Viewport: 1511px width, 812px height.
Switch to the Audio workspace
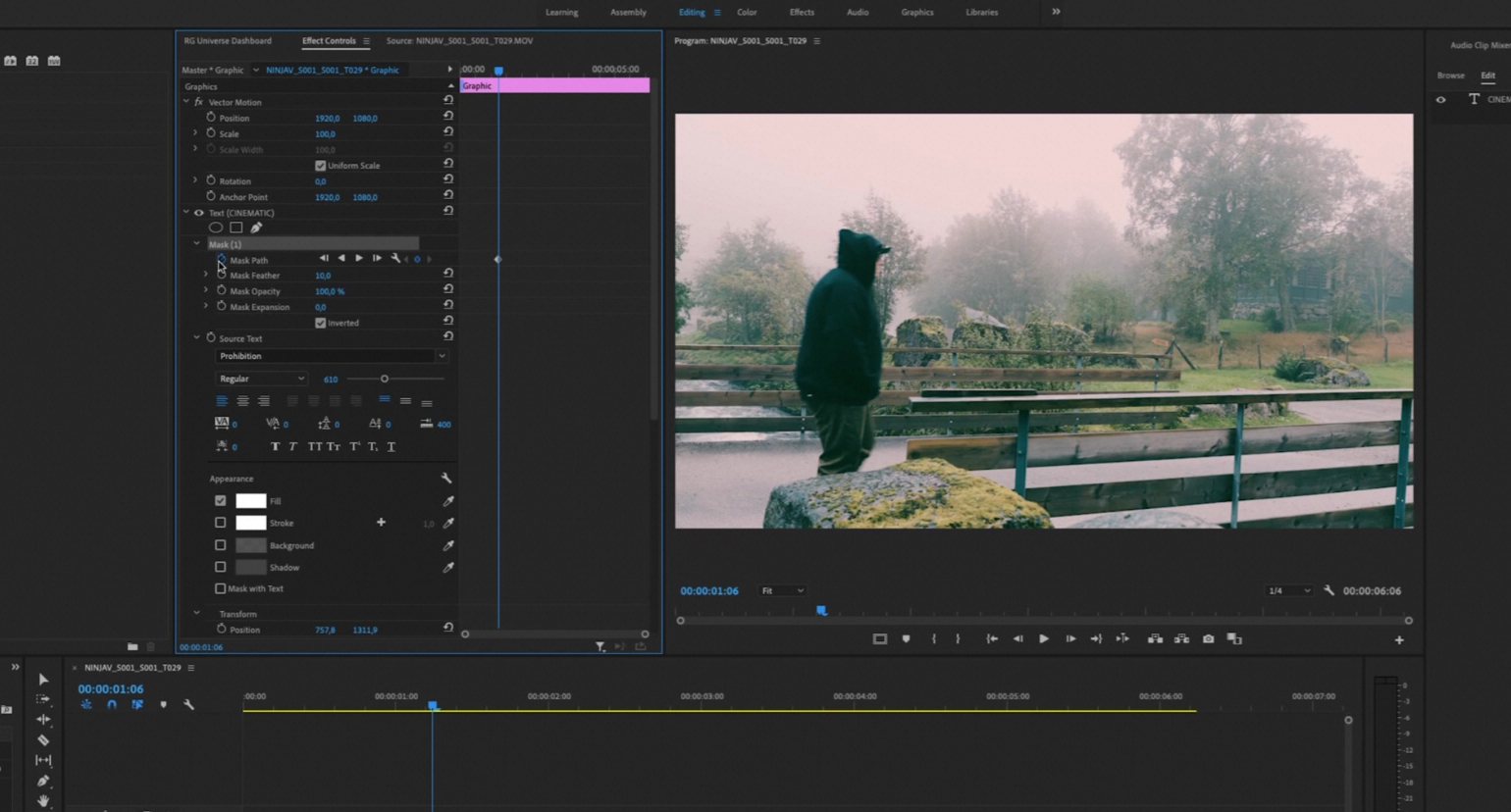pyautogui.click(x=858, y=13)
